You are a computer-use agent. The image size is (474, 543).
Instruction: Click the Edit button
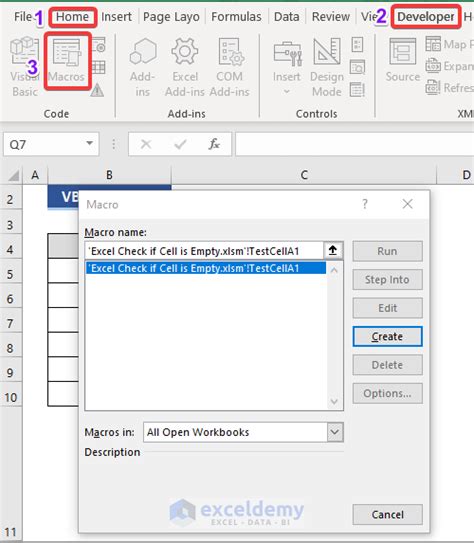click(387, 308)
